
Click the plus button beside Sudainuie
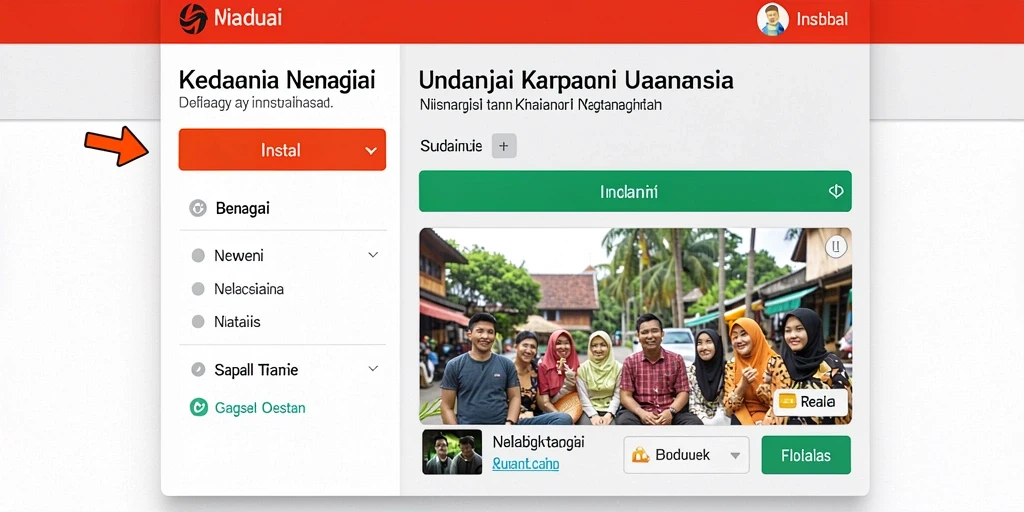[x=504, y=146]
